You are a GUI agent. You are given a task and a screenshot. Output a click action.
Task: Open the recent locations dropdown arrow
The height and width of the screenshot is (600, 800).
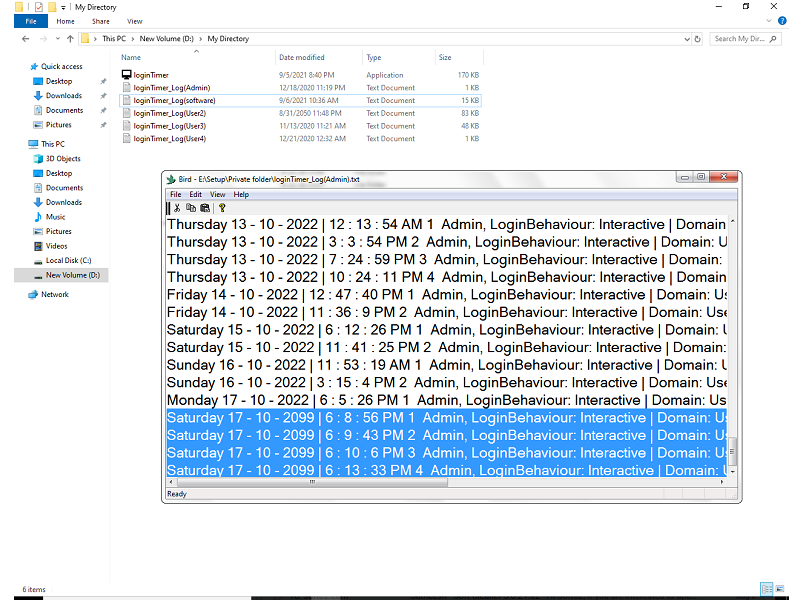[x=57, y=39]
